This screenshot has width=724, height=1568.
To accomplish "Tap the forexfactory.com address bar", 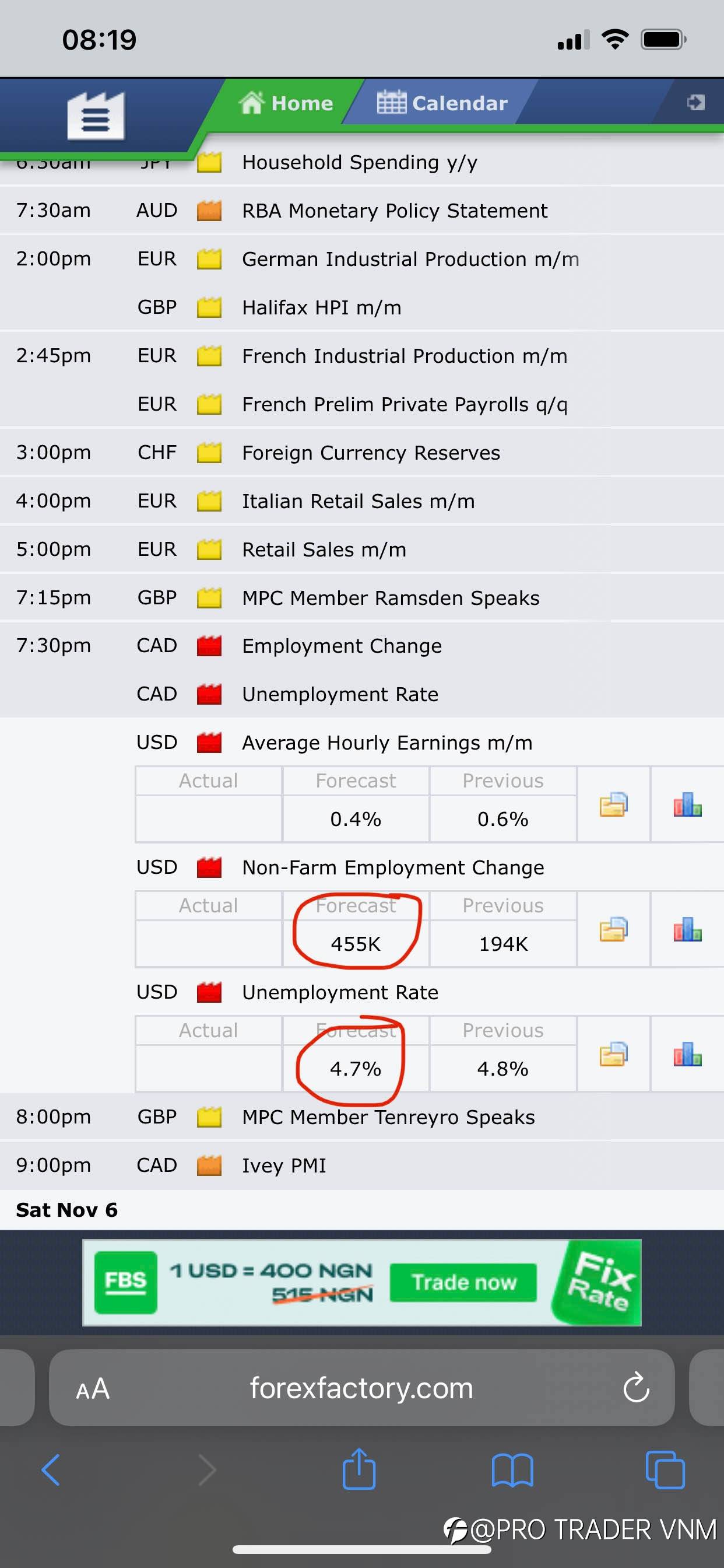I will (x=361, y=1388).
